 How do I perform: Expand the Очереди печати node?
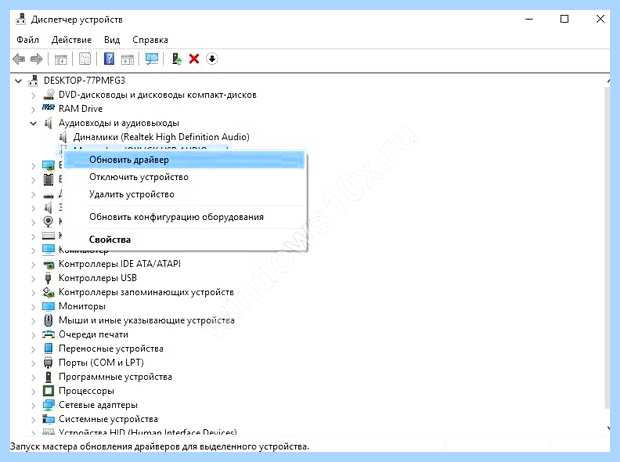34,335
